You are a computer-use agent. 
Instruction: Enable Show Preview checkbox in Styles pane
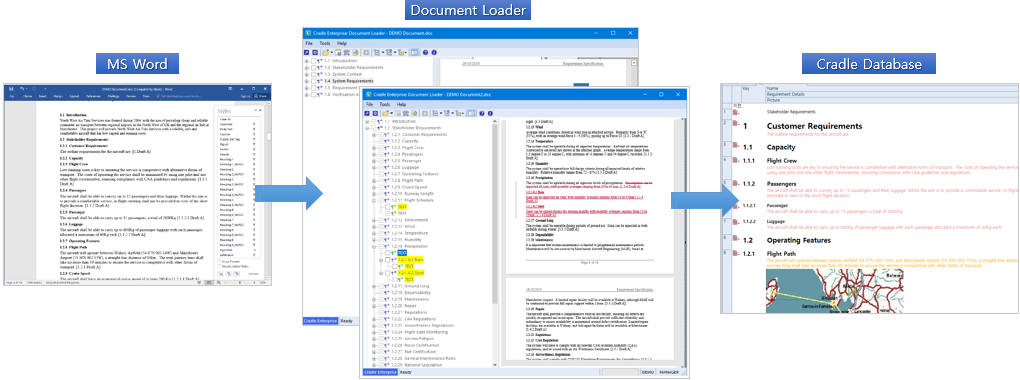[x=219, y=262]
